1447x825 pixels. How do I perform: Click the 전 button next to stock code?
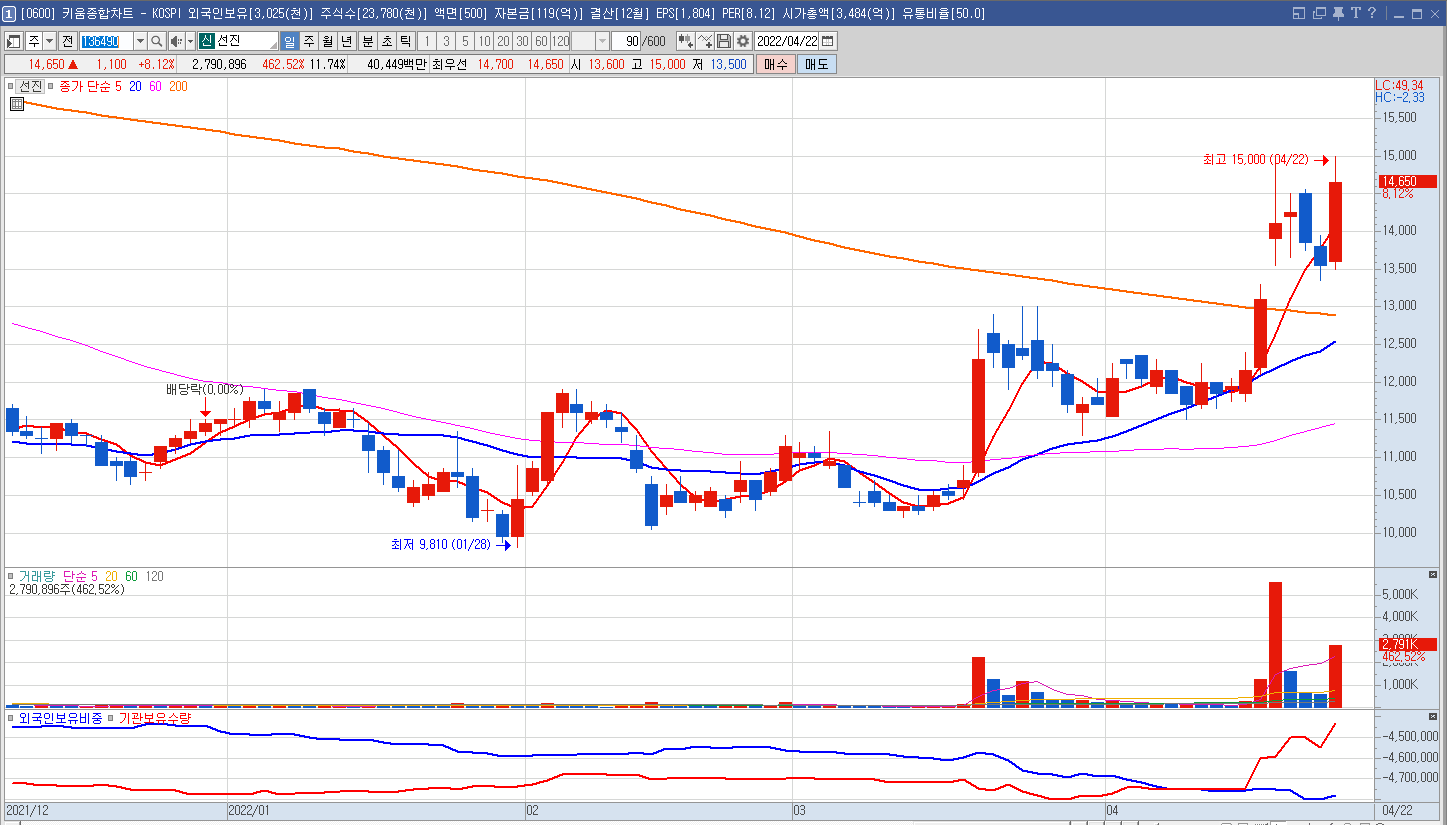[x=67, y=41]
